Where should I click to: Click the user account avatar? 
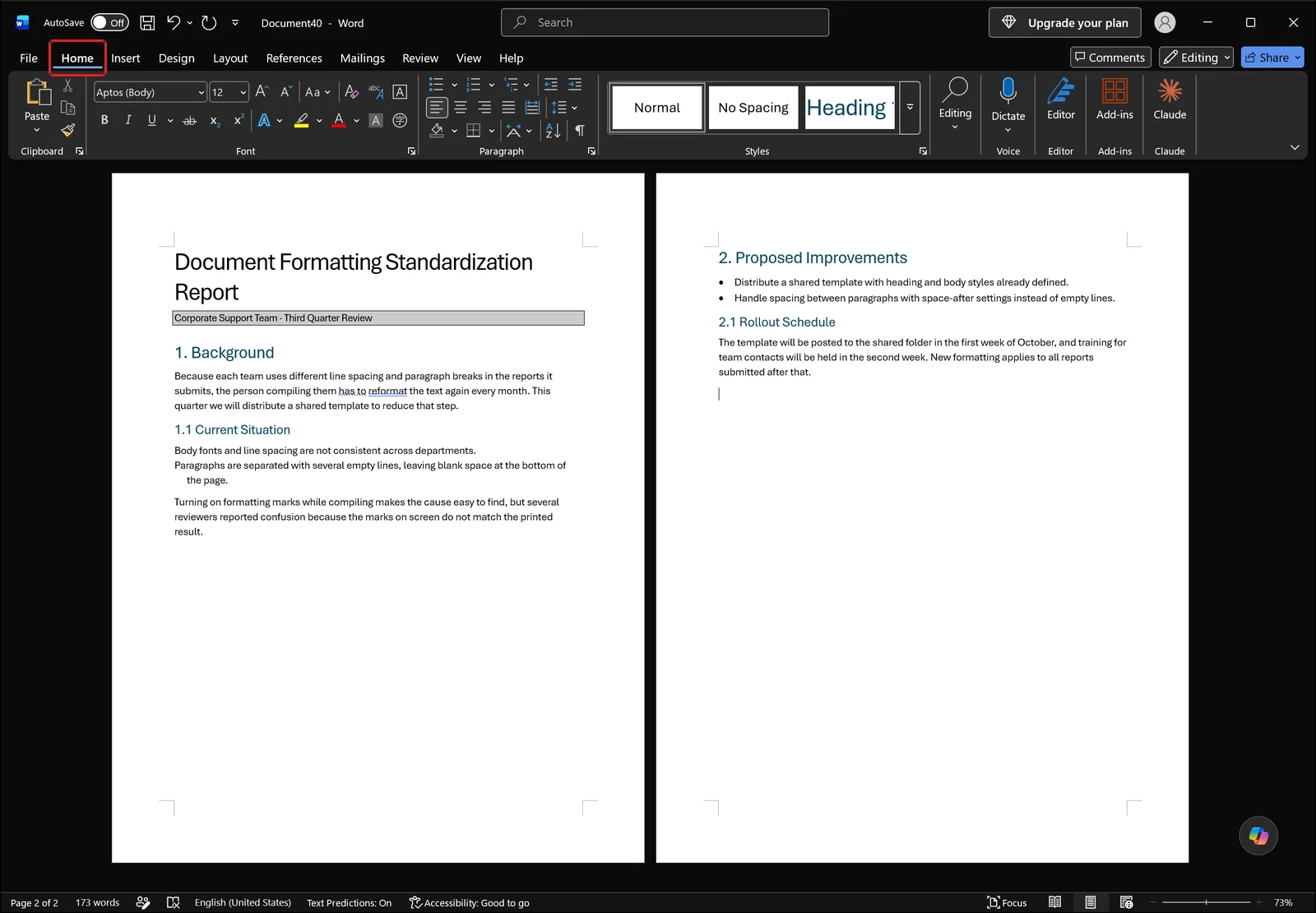[x=1165, y=23]
